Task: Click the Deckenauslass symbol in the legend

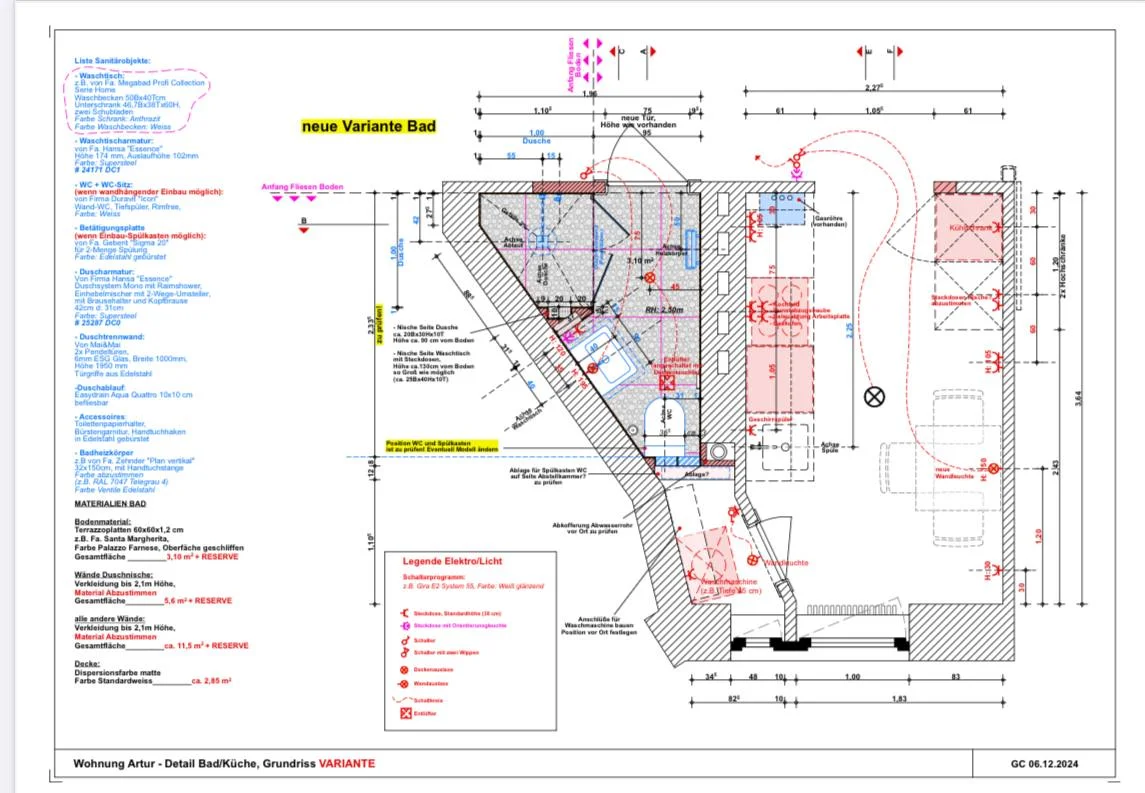Action: (405, 668)
